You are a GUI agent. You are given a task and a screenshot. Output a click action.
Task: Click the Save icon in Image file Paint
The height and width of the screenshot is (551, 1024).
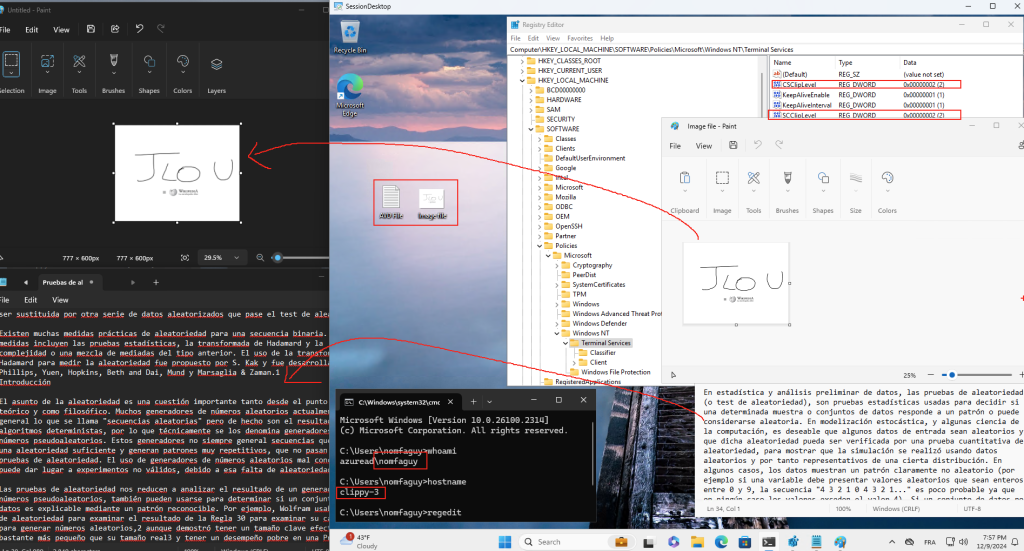pos(733,146)
